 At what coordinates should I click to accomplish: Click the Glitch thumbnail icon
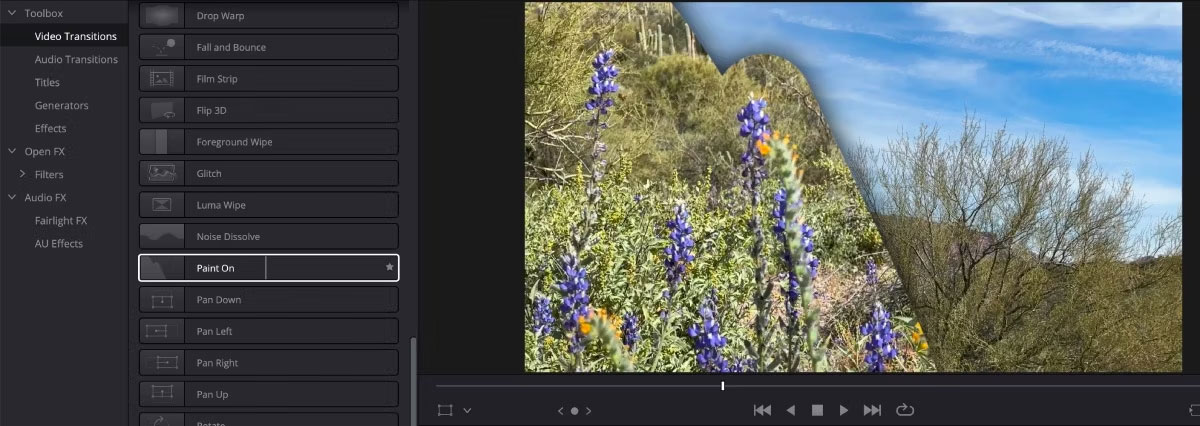coord(161,173)
